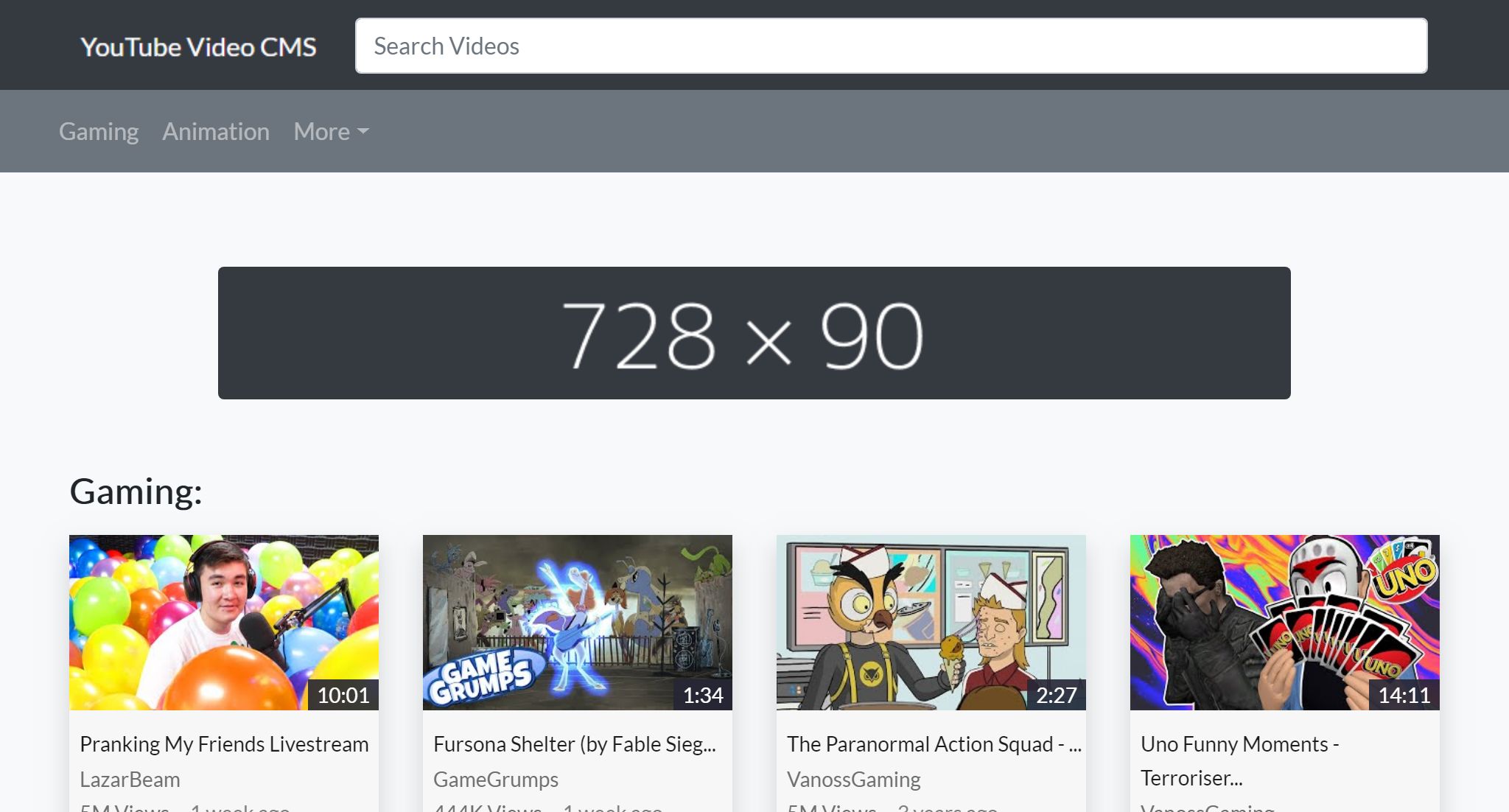Click the YouTube Video CMS site logo
The image size is (1509, 812).
tap(198, 46)
